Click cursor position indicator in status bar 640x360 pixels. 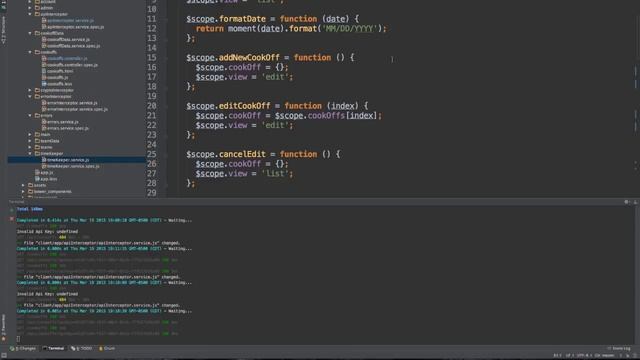(x=558, y=356)
